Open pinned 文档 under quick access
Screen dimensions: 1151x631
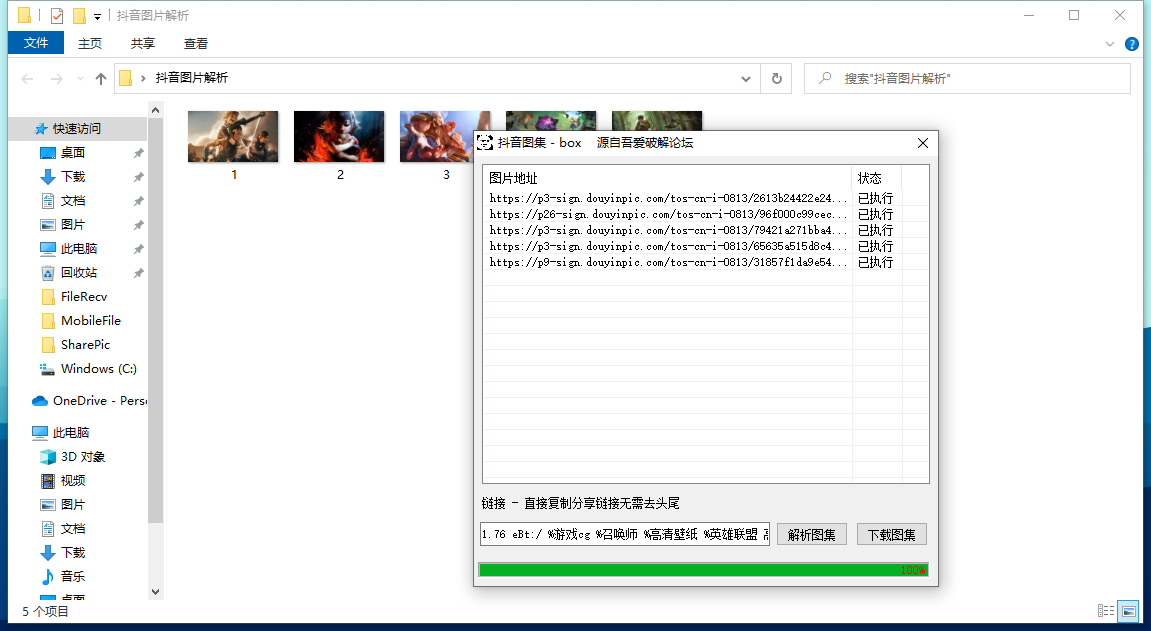pyautogui.click(x=73, y=200)
